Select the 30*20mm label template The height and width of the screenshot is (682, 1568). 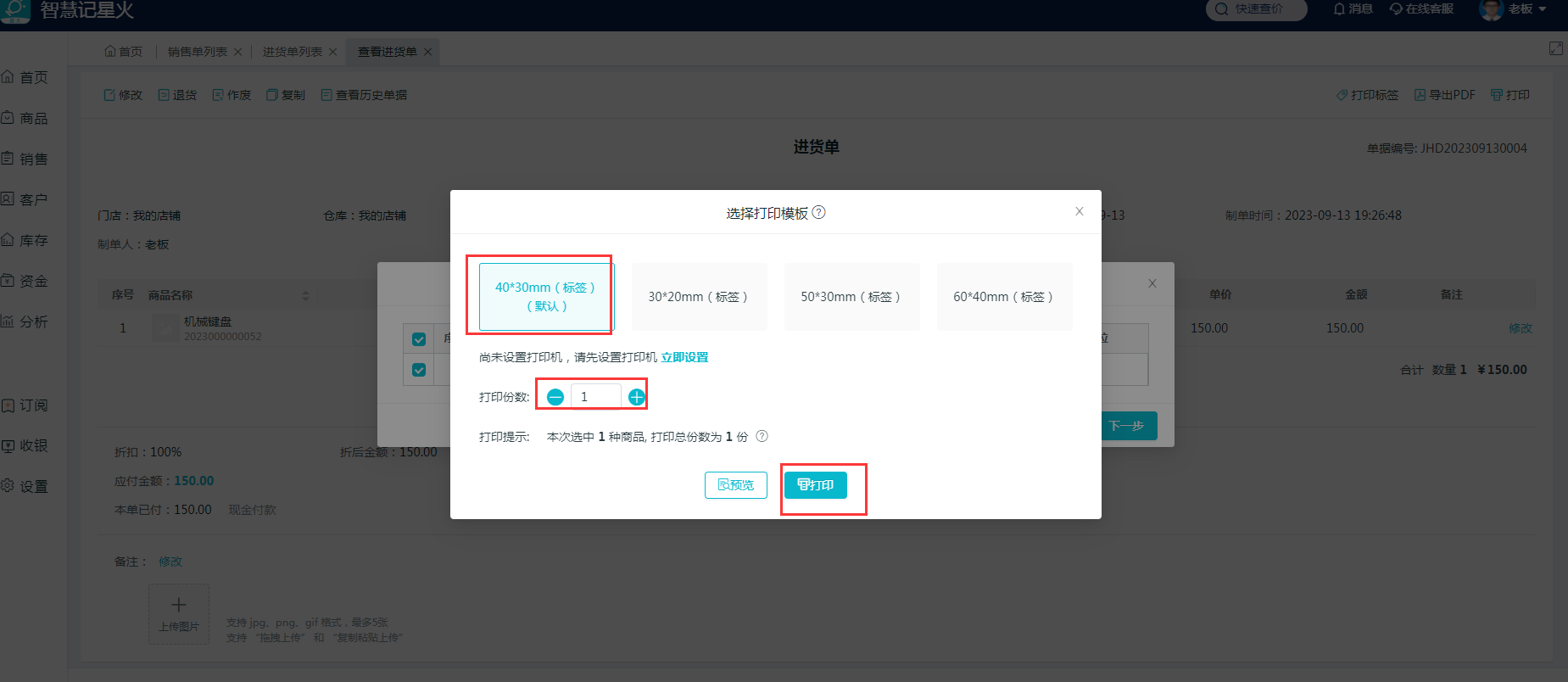pyautogui.click(x=698, y=297)
